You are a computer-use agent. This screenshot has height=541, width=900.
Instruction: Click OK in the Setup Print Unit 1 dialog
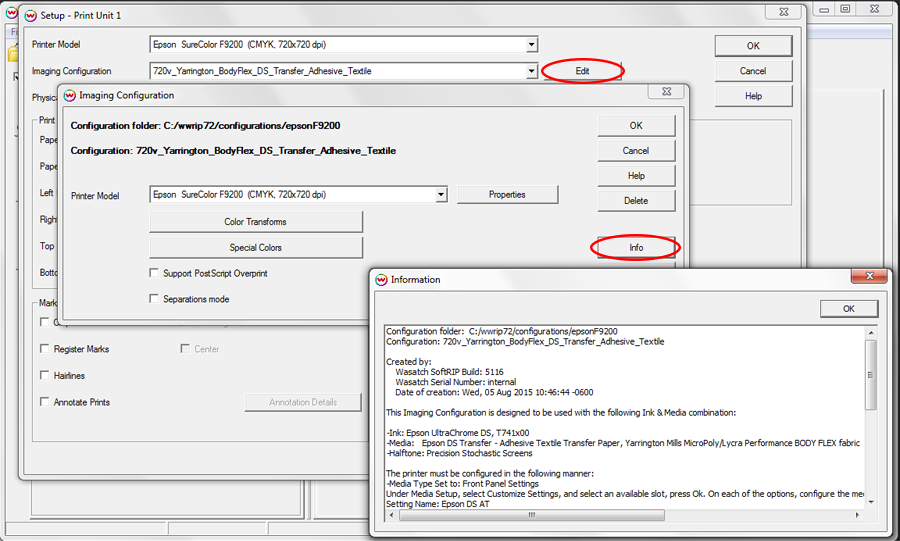[753, 46]
